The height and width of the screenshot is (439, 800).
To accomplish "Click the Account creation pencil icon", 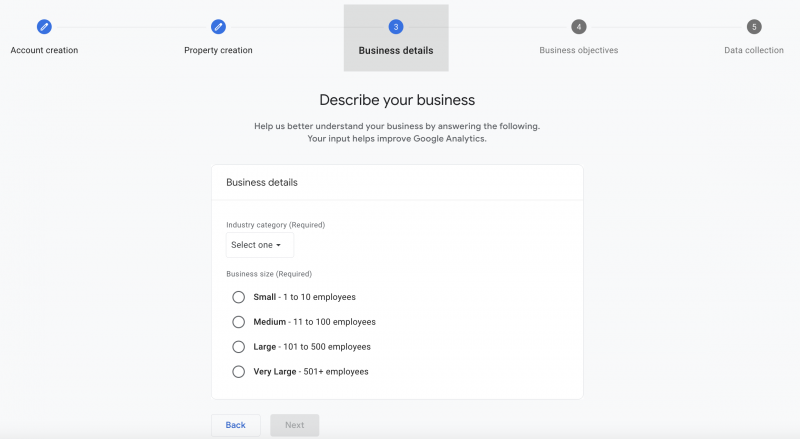I will tap(44, 27).
